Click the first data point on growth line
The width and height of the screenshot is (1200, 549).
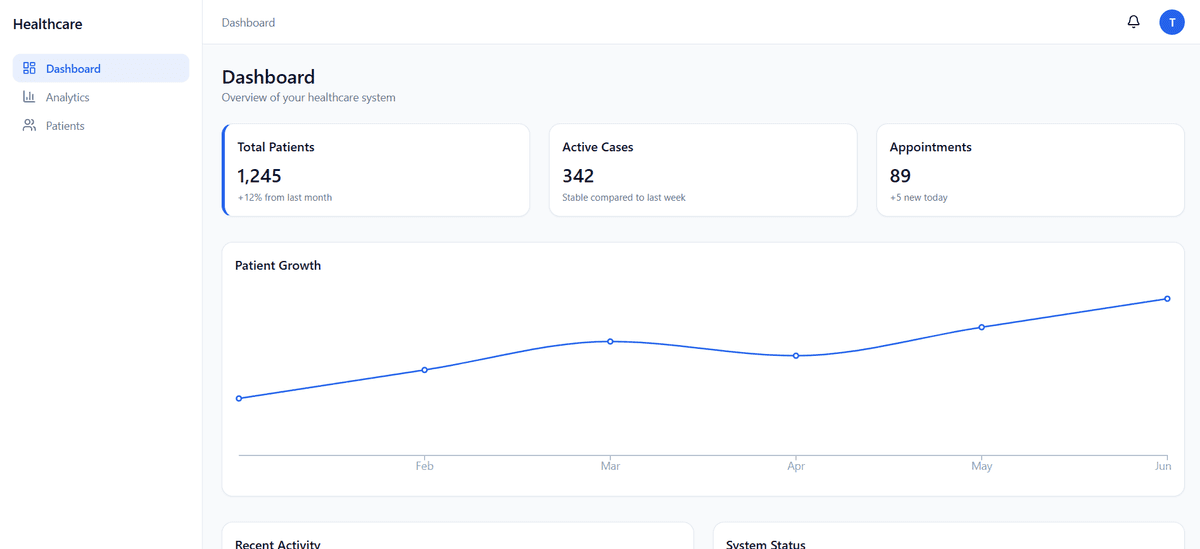[x=239, y=398]
